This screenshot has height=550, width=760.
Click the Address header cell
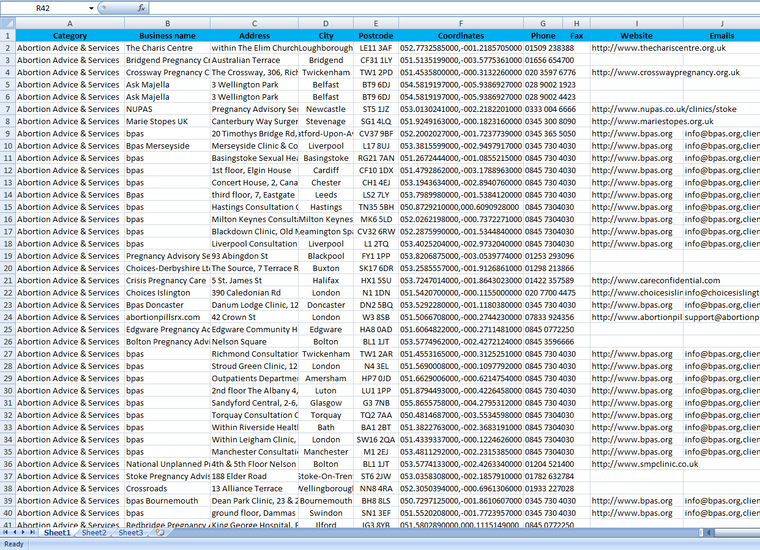click(254, 35)
